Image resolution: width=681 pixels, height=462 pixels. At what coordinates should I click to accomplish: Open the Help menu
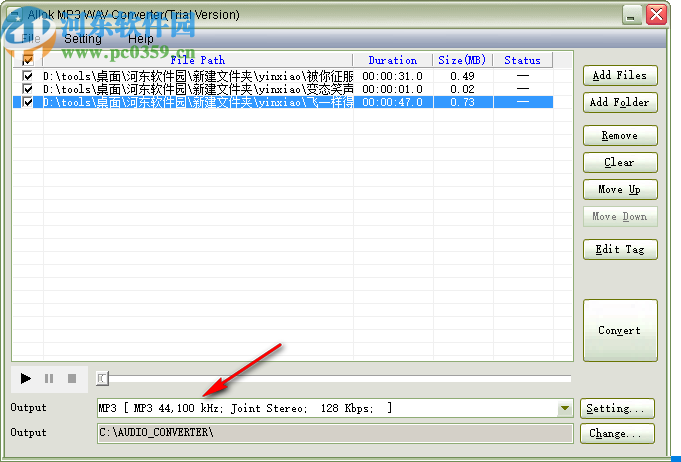pyautogui.click(x=140, y=39)
